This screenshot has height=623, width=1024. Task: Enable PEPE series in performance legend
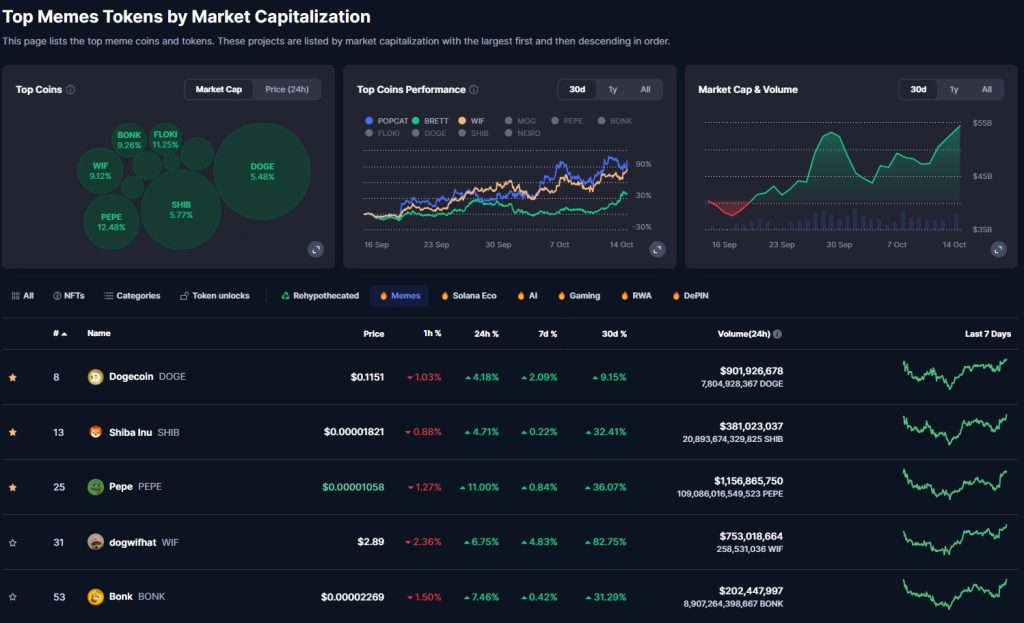click(x=567, y=121)
